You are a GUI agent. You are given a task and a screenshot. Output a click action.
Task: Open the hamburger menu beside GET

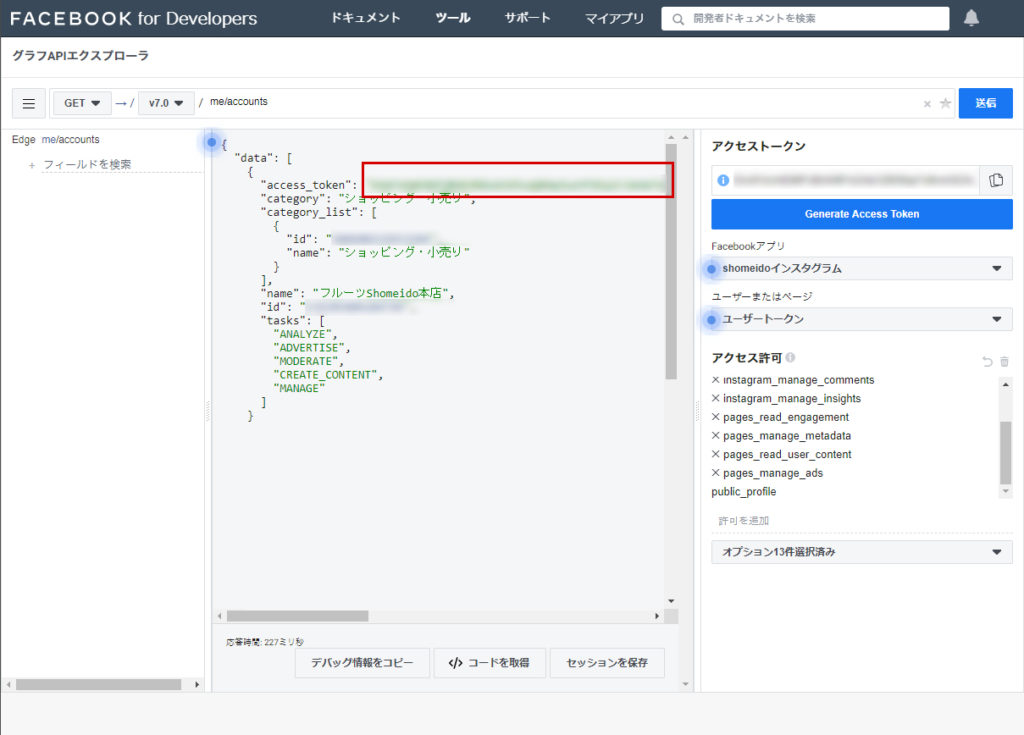pyautogui.click(x=28, y=103)
